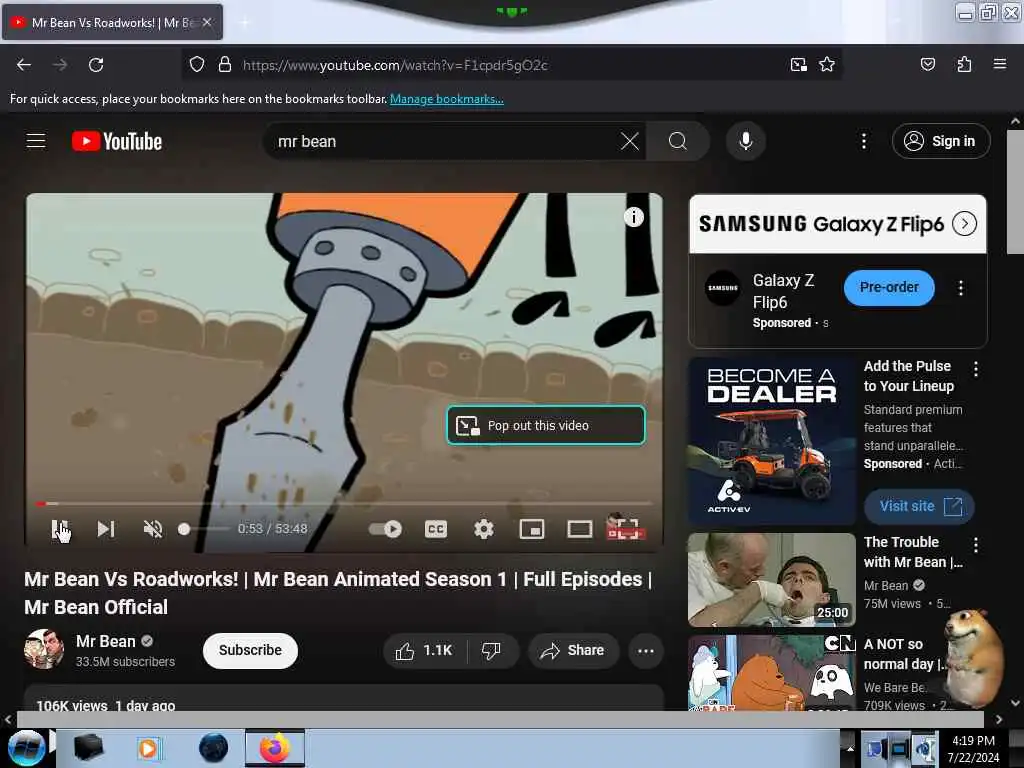The height and width of the screenshot is (768, 1024).
Task: Seek on the video progress bar
Action: click(344, 504)
